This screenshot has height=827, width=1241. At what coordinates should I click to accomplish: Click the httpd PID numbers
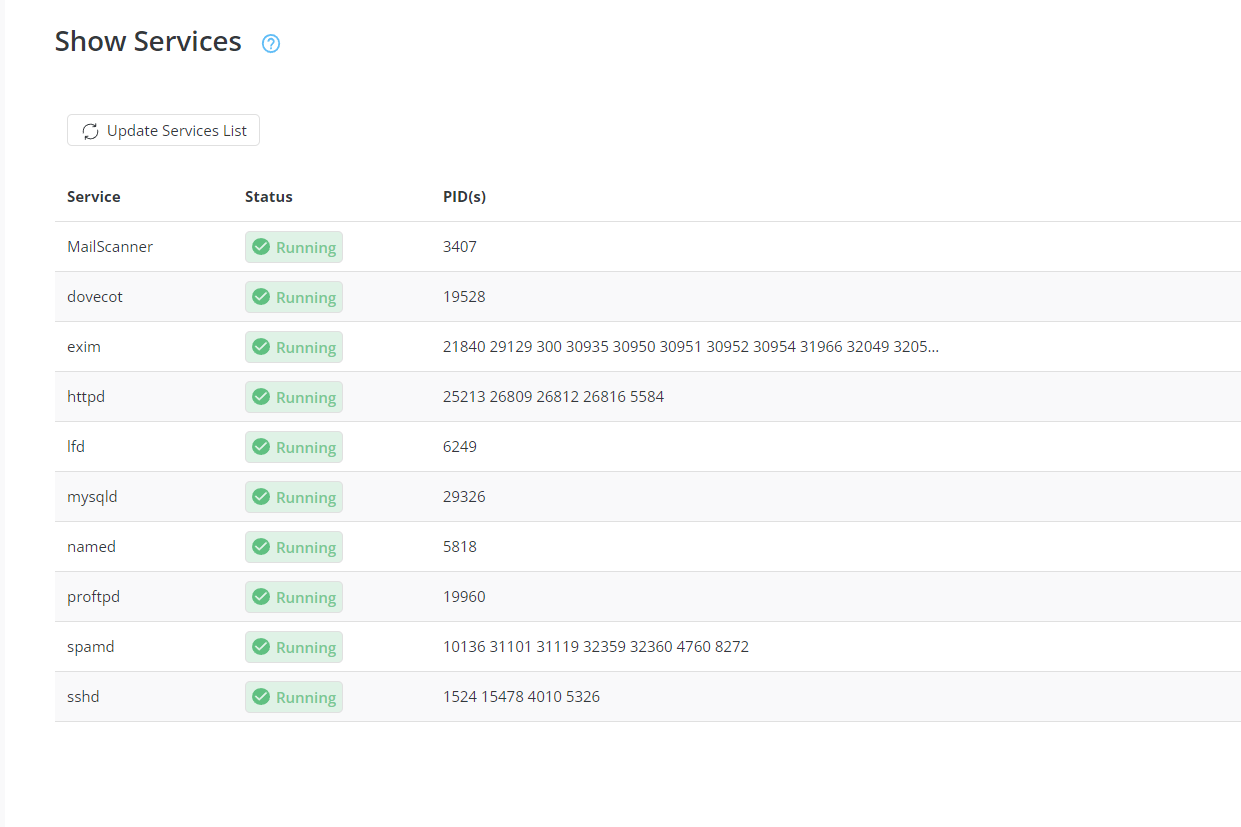coord(553,397)
